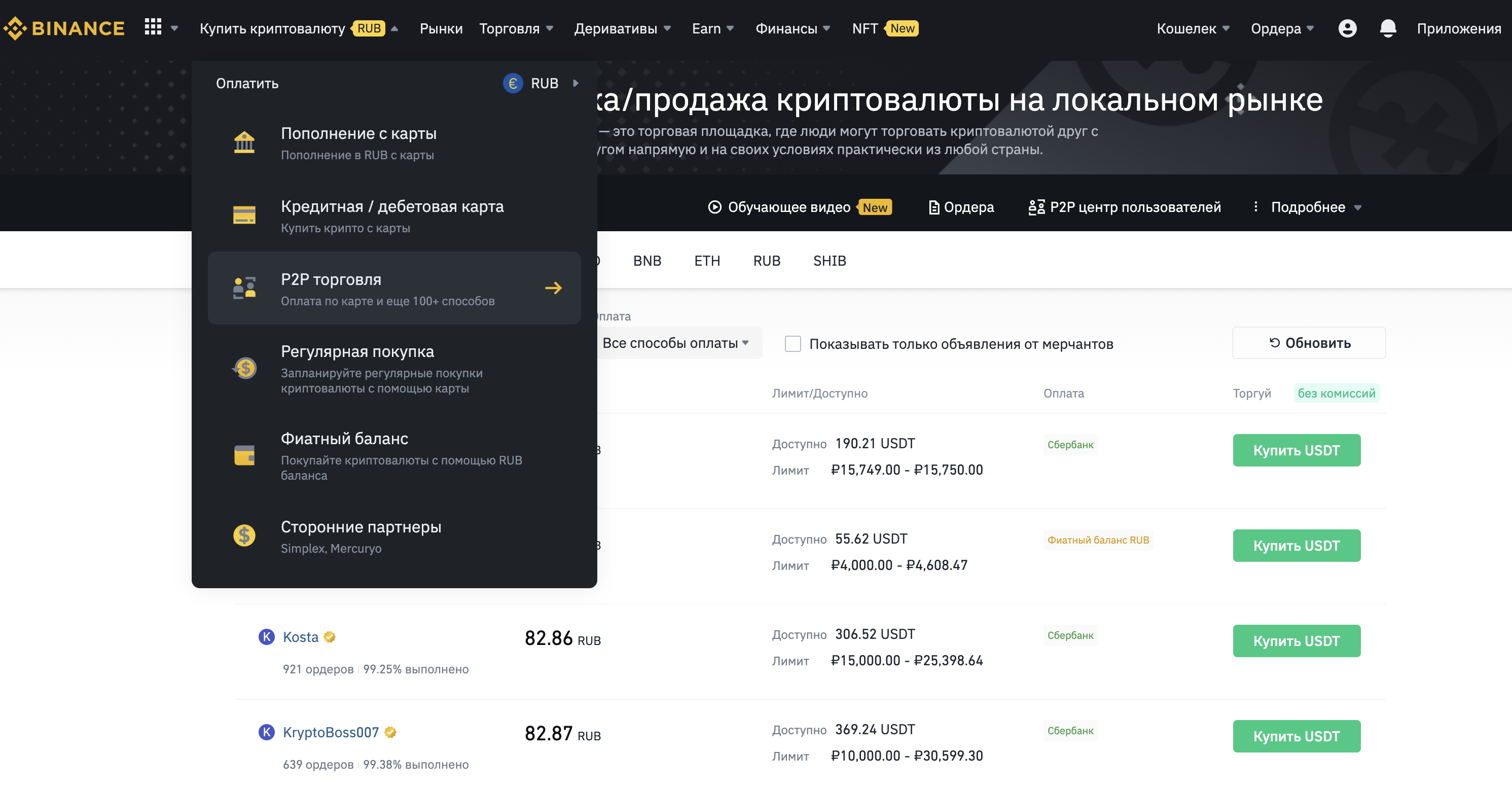
Task: Open the apps grid menu icon
Action: coord(153,27)
